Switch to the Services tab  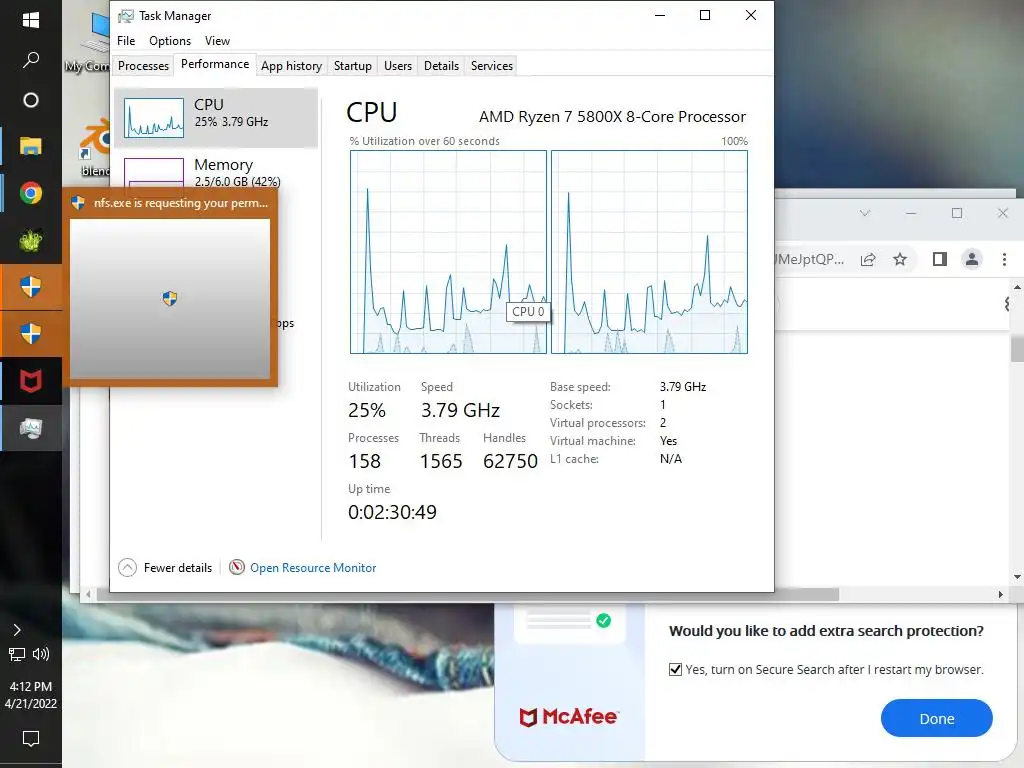pos(492,65)
